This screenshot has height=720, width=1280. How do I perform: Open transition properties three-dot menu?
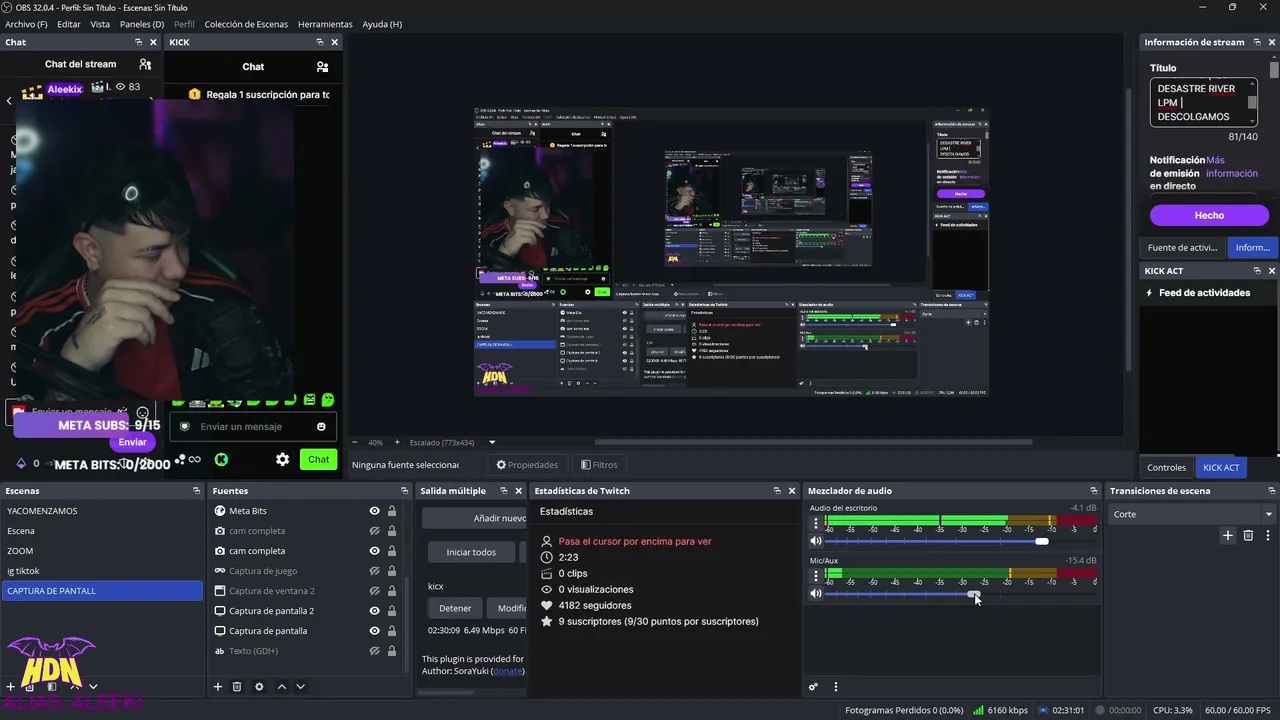(1268, 536)
